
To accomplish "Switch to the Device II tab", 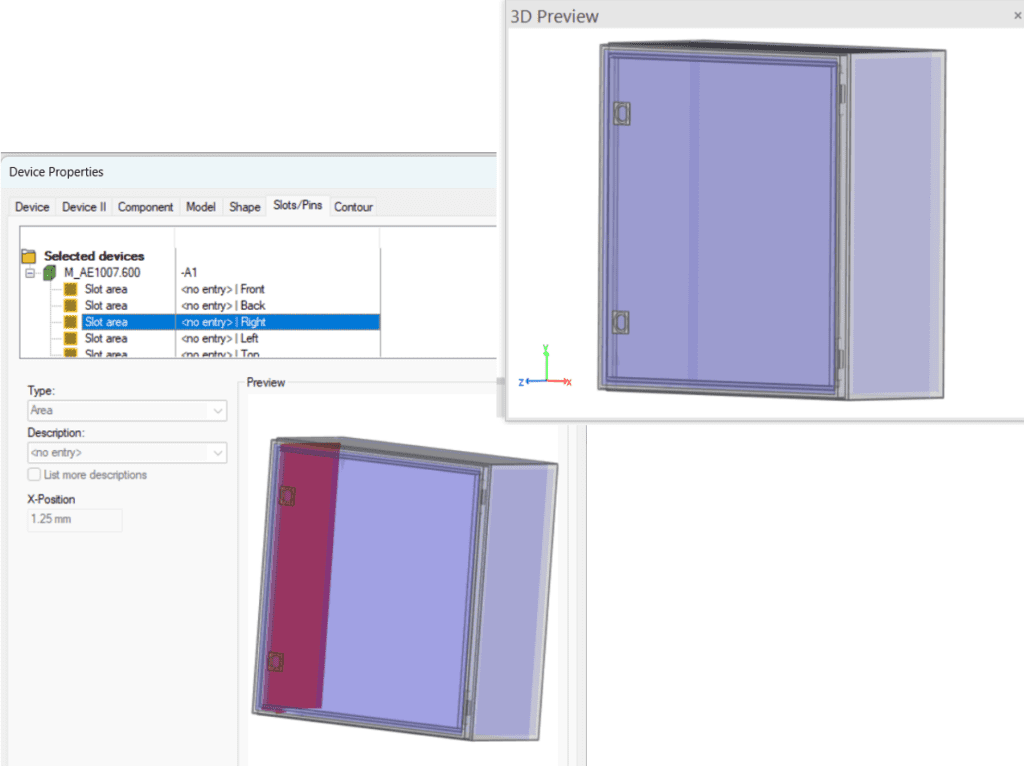I will coord(83,206).
